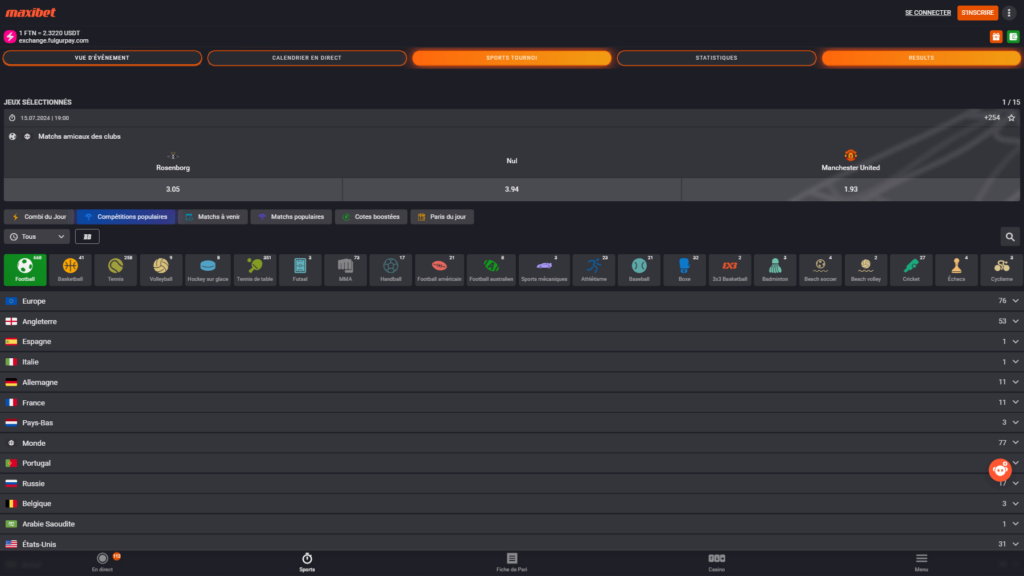Open the green wallet icon
The image size is (1024, 576).
tap(1013, 37)
